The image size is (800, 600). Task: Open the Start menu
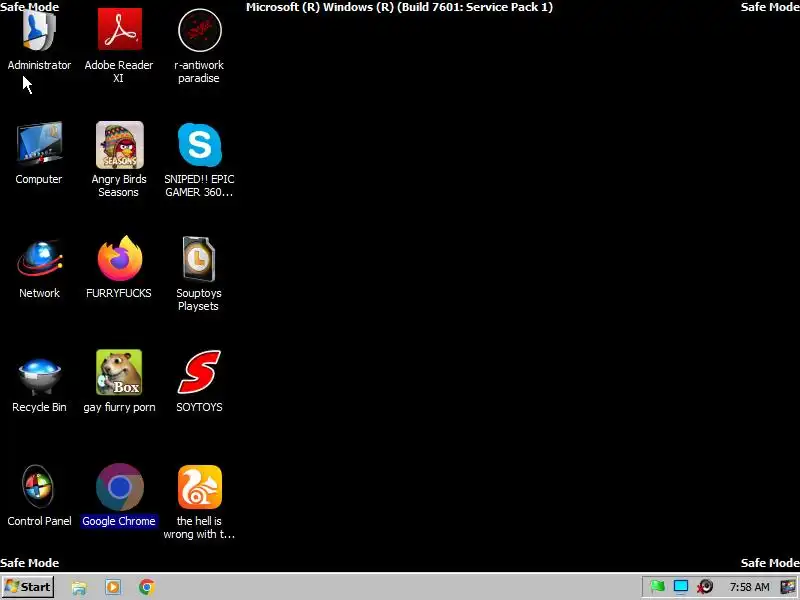pyautogui.click(x=28, y=587)
